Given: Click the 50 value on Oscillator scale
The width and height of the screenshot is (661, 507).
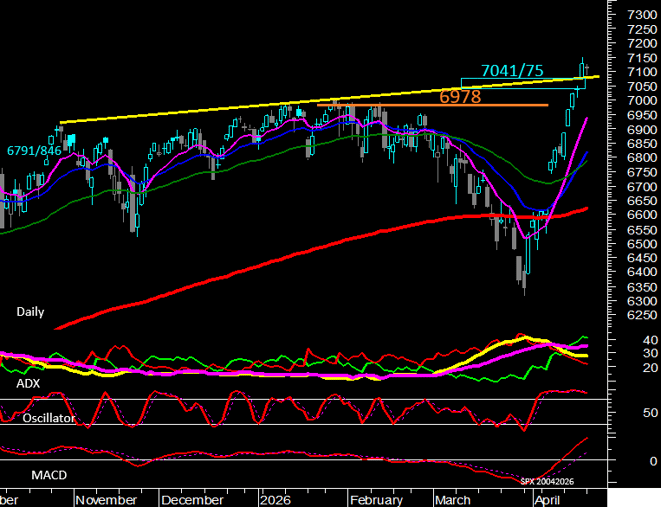Looking at the screenshot, I should [x=646, y=412].
